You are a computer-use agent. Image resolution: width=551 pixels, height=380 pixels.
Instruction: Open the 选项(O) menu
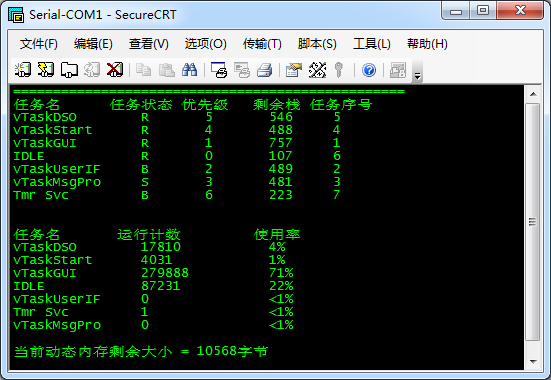click(x=206, y=44)
